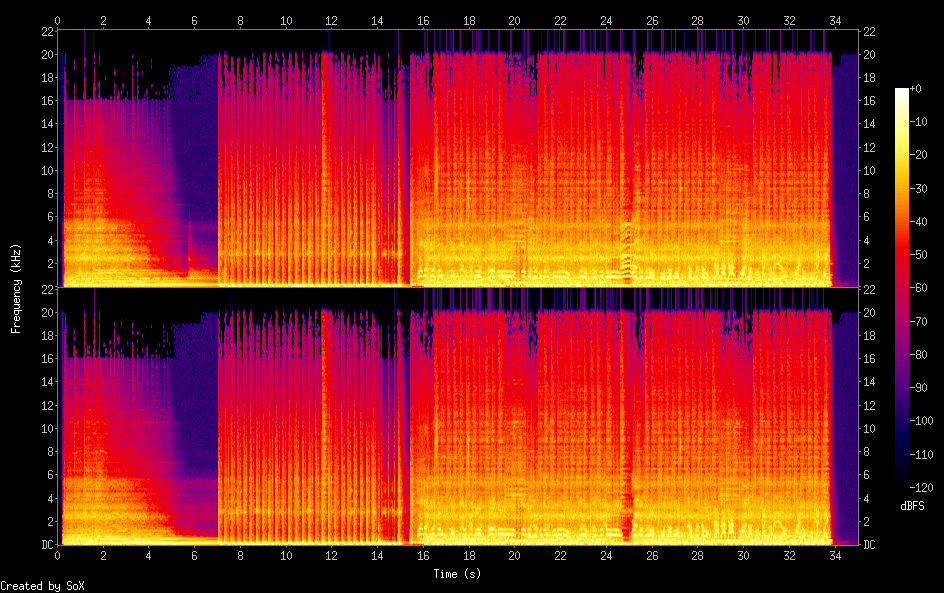Click the '0' tick on the top time axis

[58, 20]
